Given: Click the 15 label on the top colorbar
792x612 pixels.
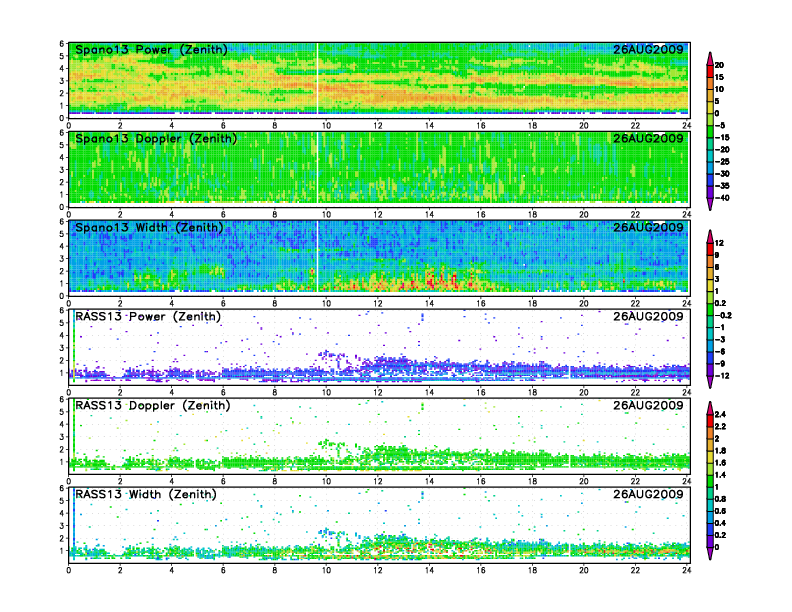Looking at the screenshot, I should coord(719,77).
